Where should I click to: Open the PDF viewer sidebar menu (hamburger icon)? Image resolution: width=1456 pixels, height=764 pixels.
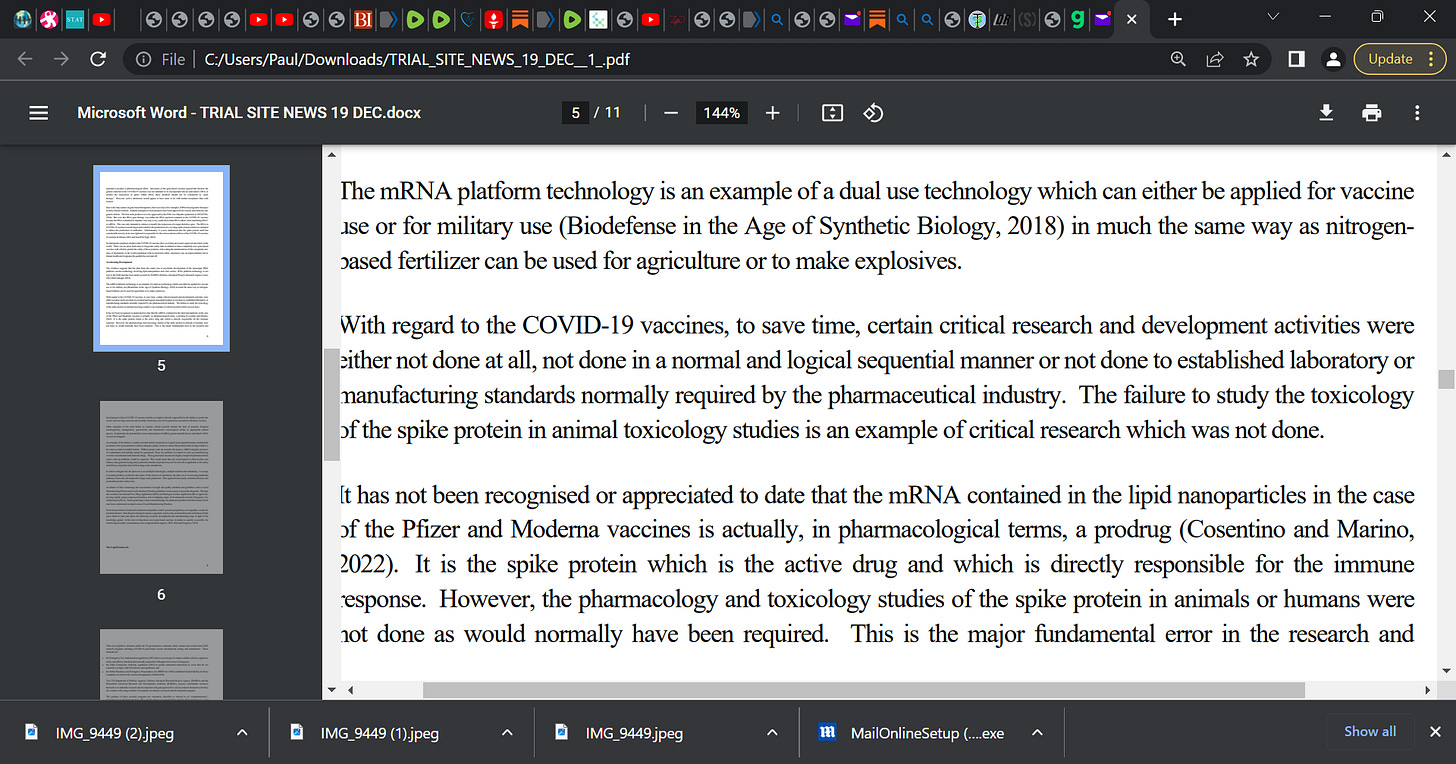(39, 113)
